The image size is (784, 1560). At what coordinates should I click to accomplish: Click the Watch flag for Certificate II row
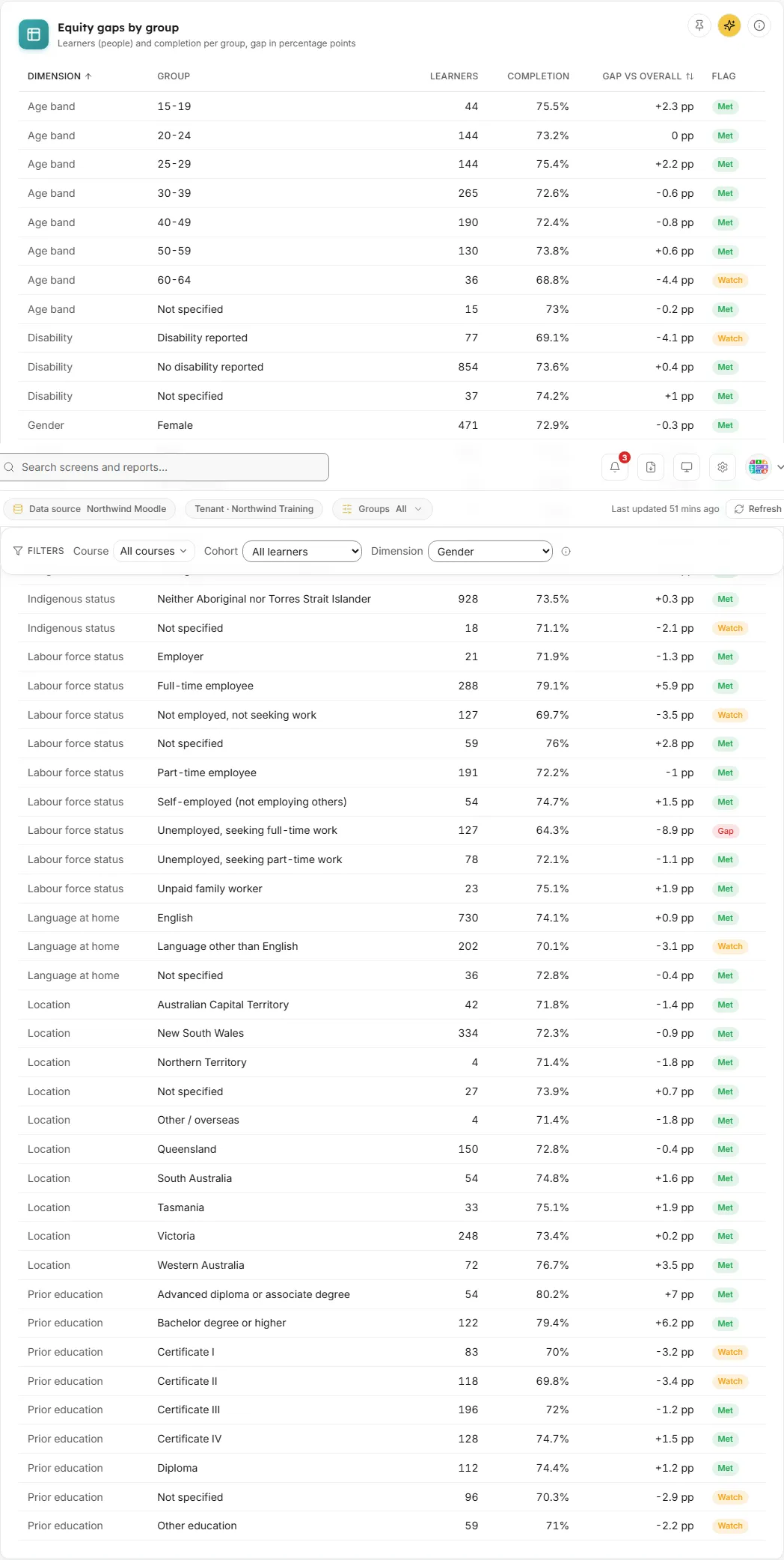[x=730, y=1381]
